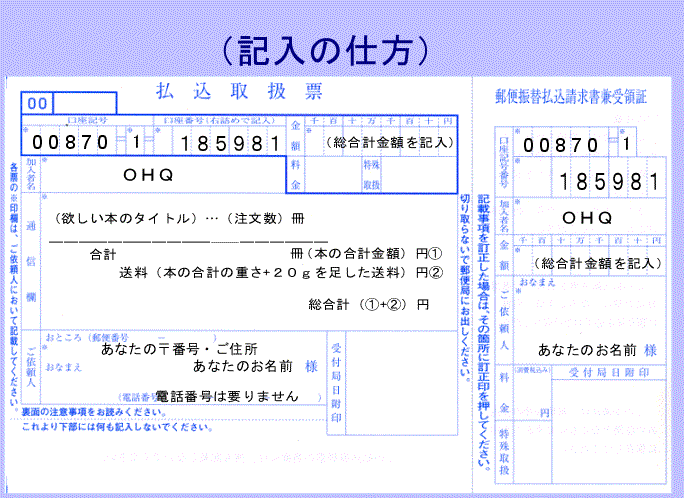Click the line (欲しい本のタイトル)…(注文数) 冊
684x498 pixels.
pyautogui.click(x=179, y=218)
